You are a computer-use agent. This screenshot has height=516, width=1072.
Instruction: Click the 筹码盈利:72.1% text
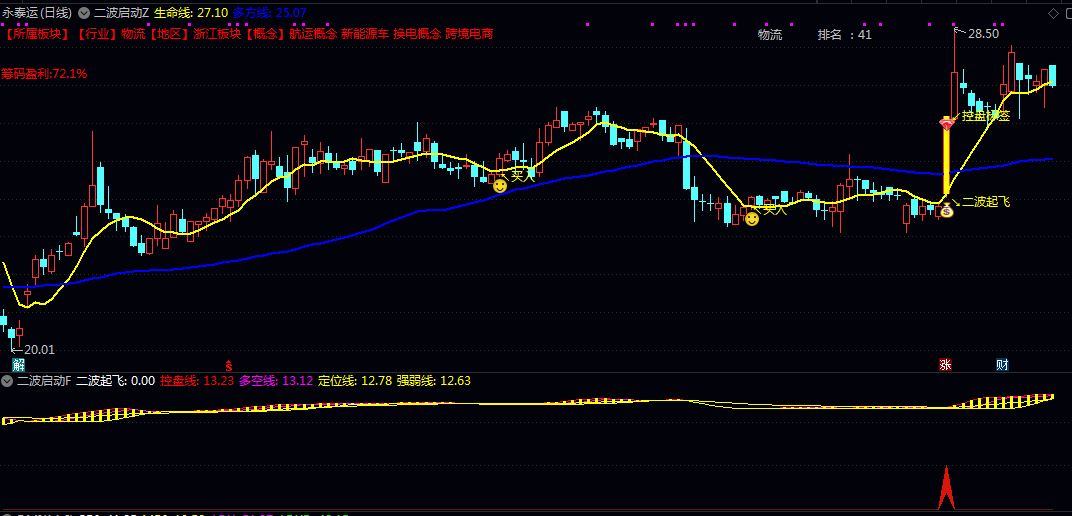point(44,73)
